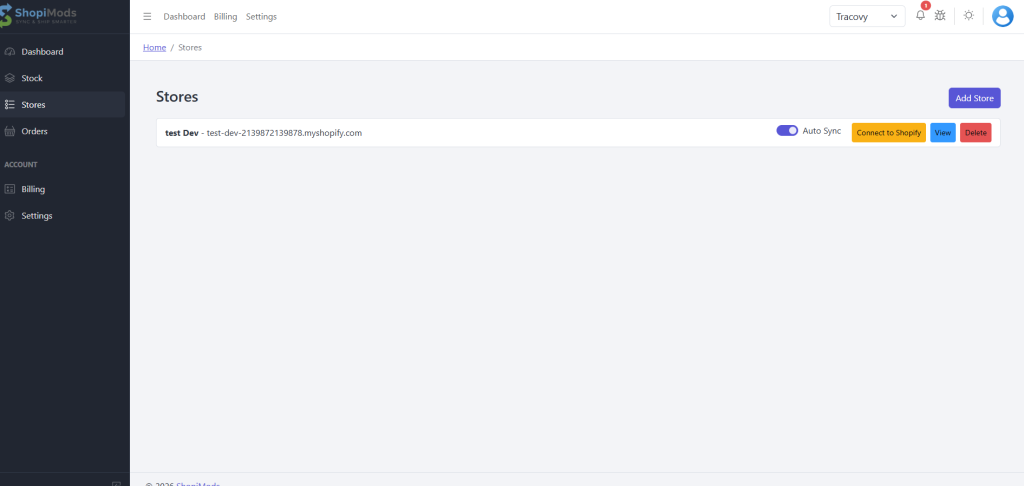Select Stores in the sidebar menu
The height and width of the screenshot is (486, 1024).
click(x=34, y=105)
